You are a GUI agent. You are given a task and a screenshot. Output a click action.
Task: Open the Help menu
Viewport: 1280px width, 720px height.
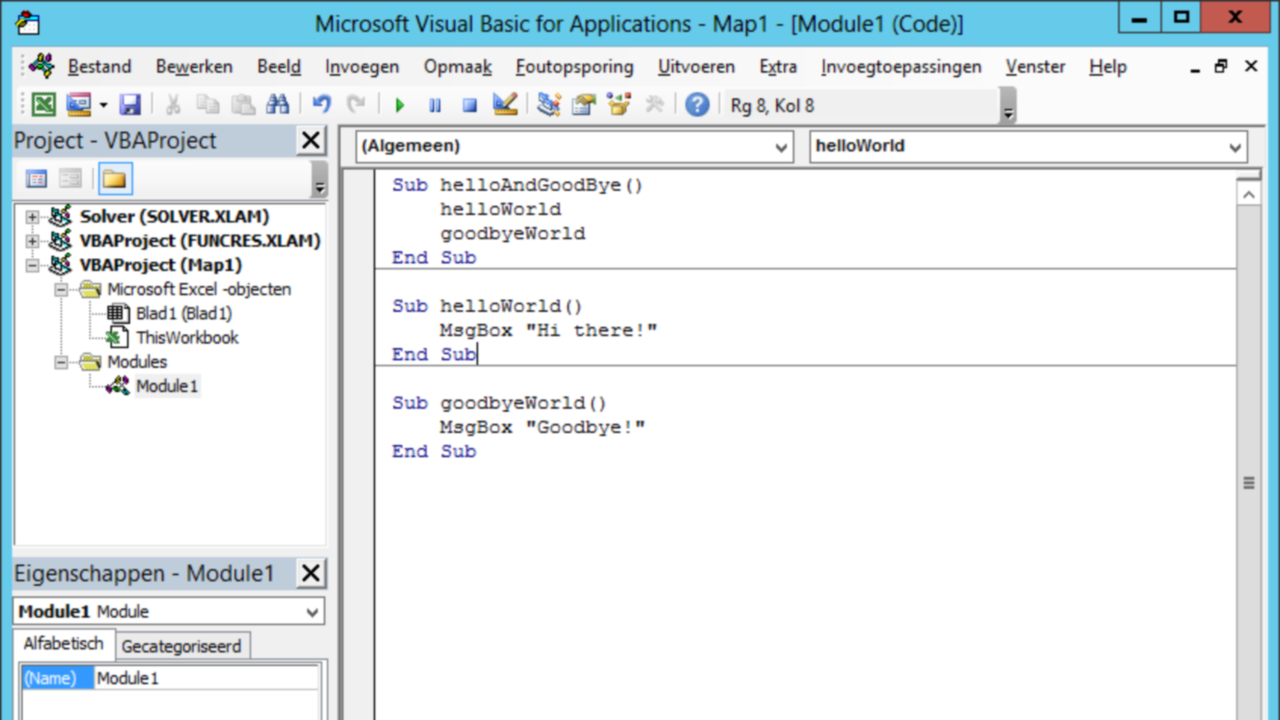(1108, 67)
